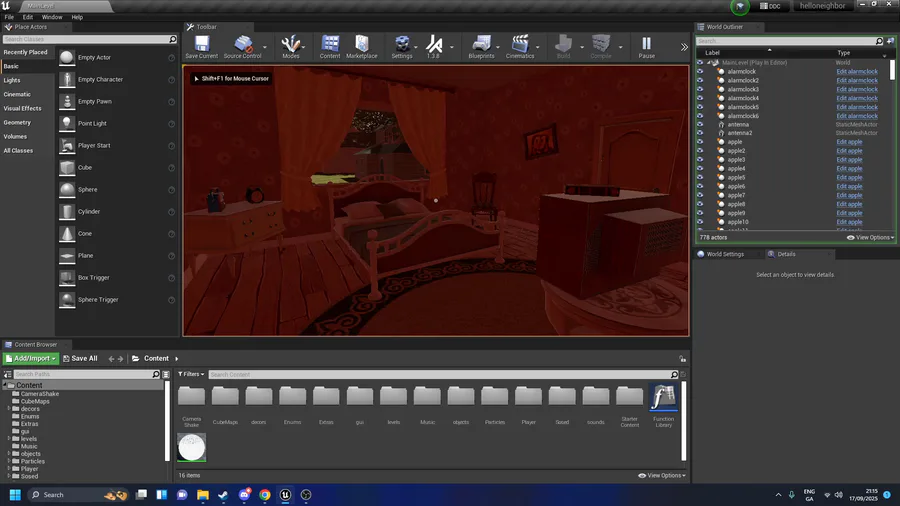Collapse the Content root folder tree

[5, 386]
